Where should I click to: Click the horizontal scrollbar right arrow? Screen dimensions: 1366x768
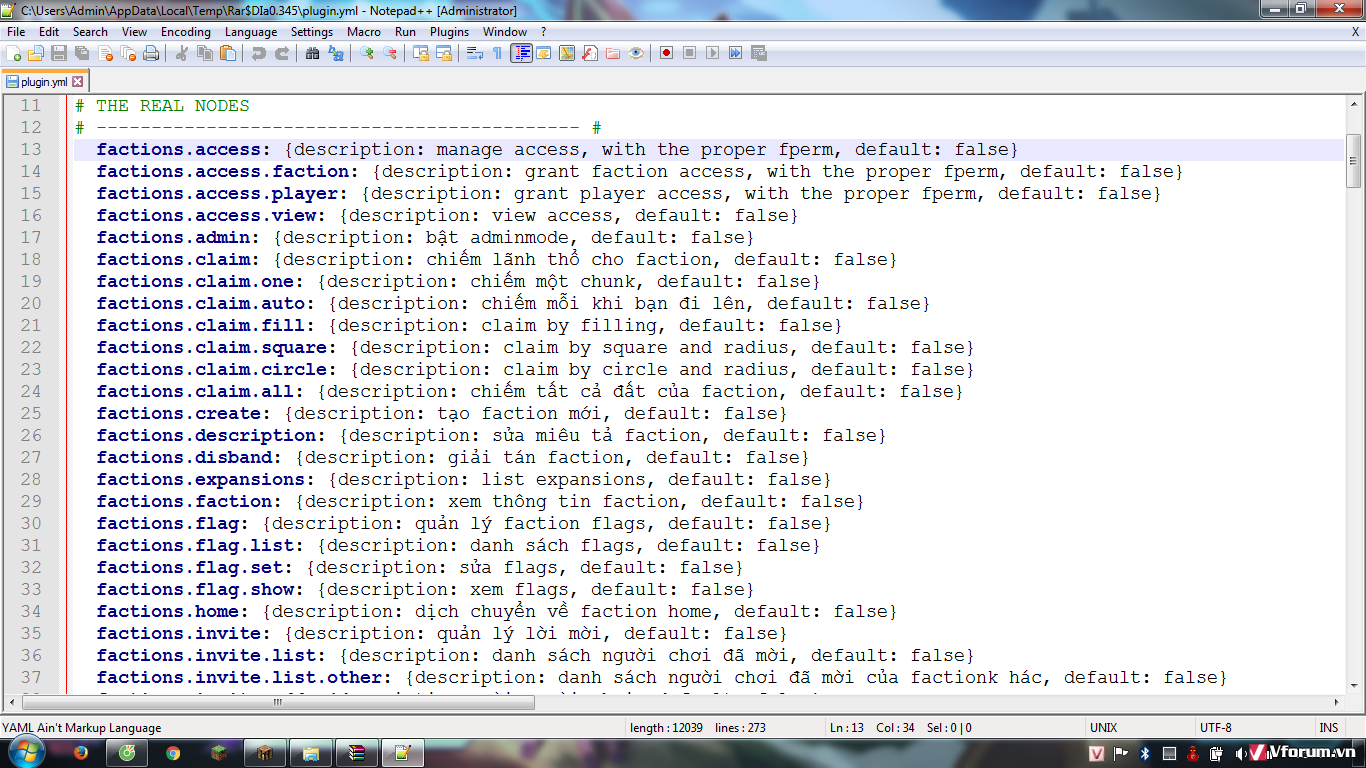click(x=1337, y=703)
